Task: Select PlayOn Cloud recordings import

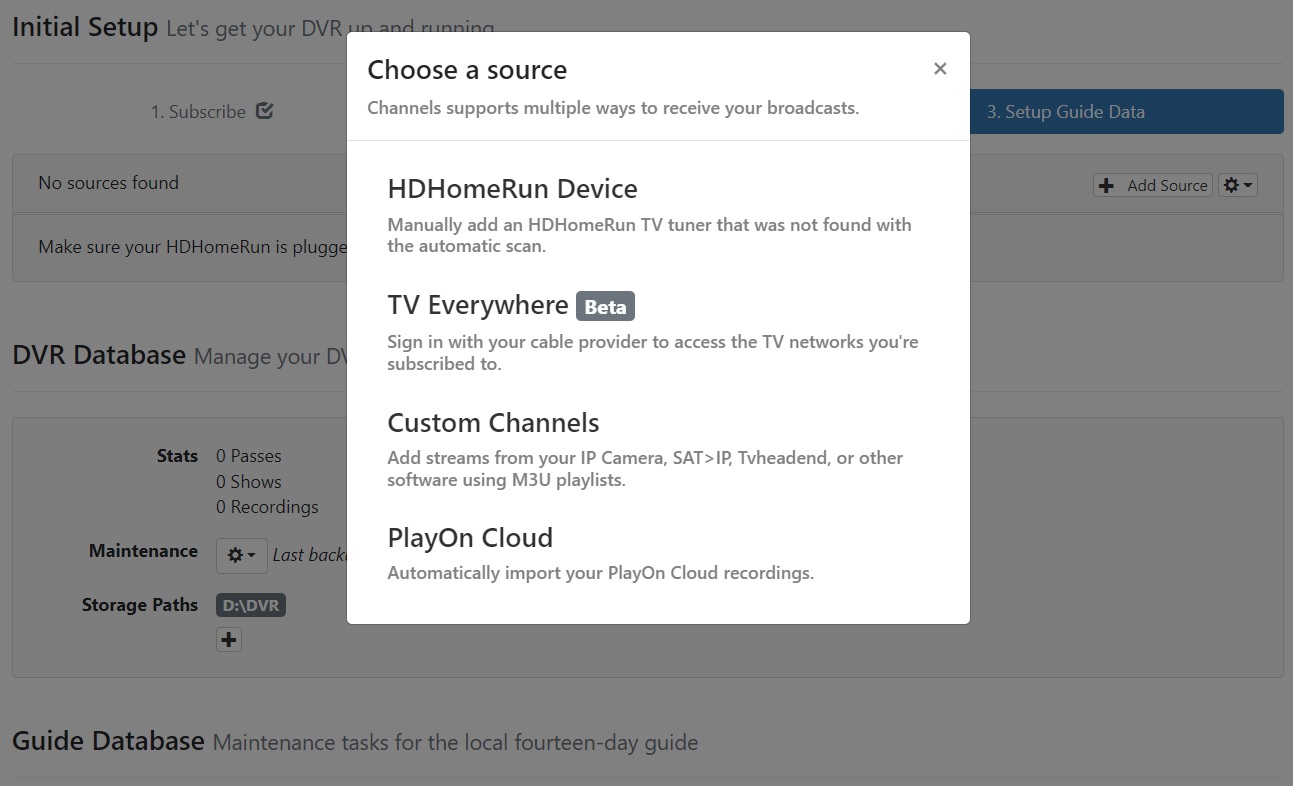Action: tap(470, 537)
